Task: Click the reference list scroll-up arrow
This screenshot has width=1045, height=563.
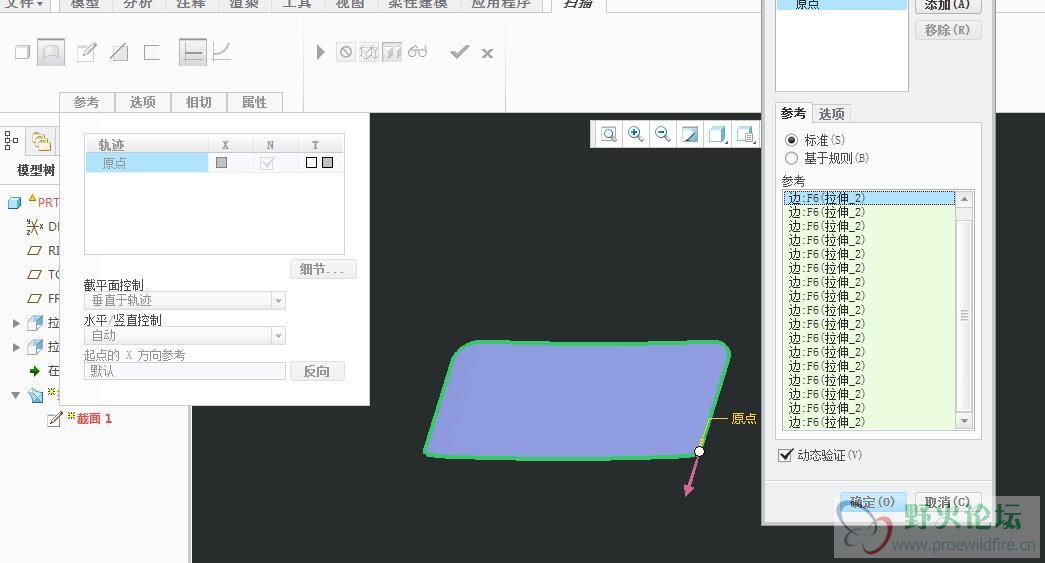Action: pos(964,199)
